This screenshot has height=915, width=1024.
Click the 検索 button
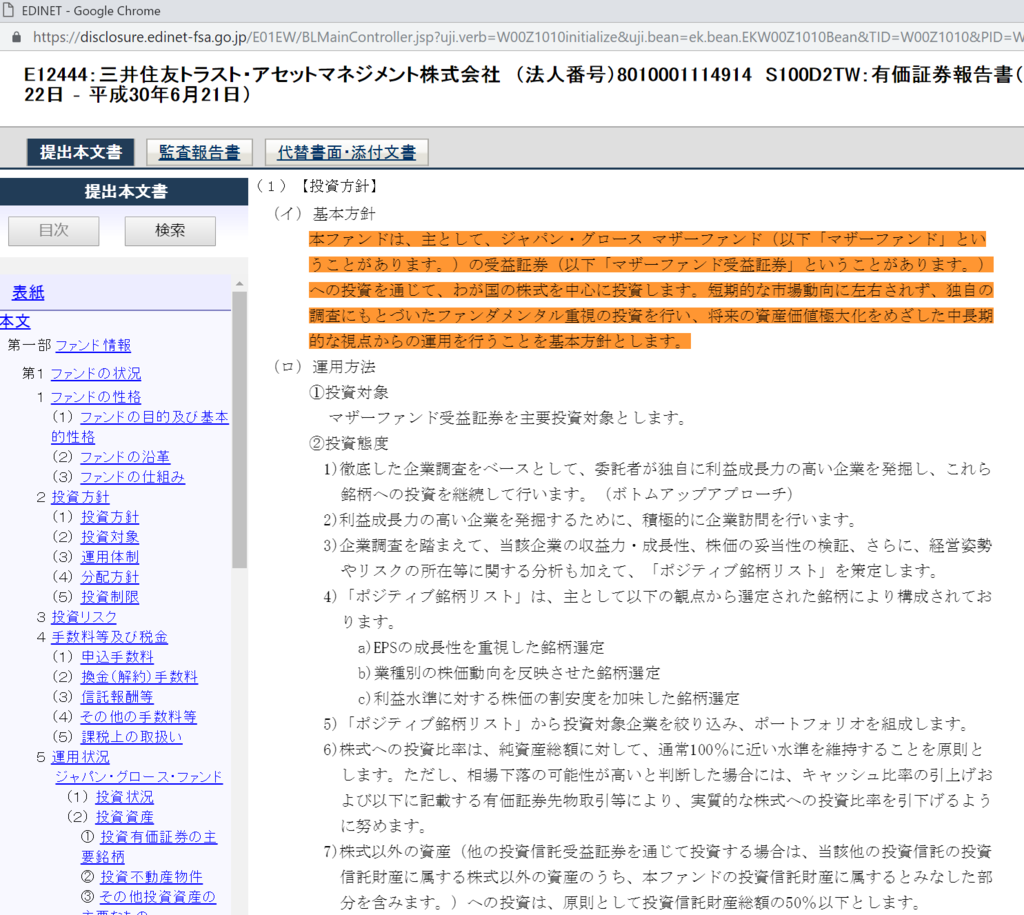(x=170, y=231)
